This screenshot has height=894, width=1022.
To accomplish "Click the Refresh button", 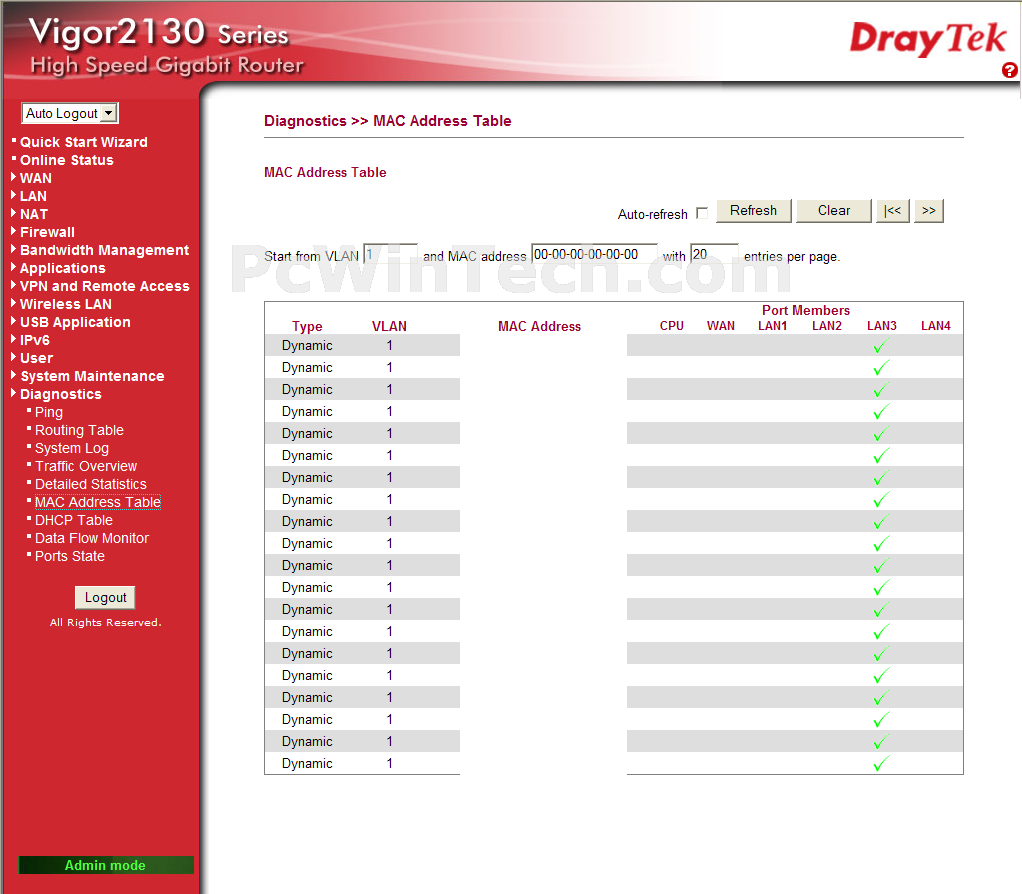I will pos(753,211).
